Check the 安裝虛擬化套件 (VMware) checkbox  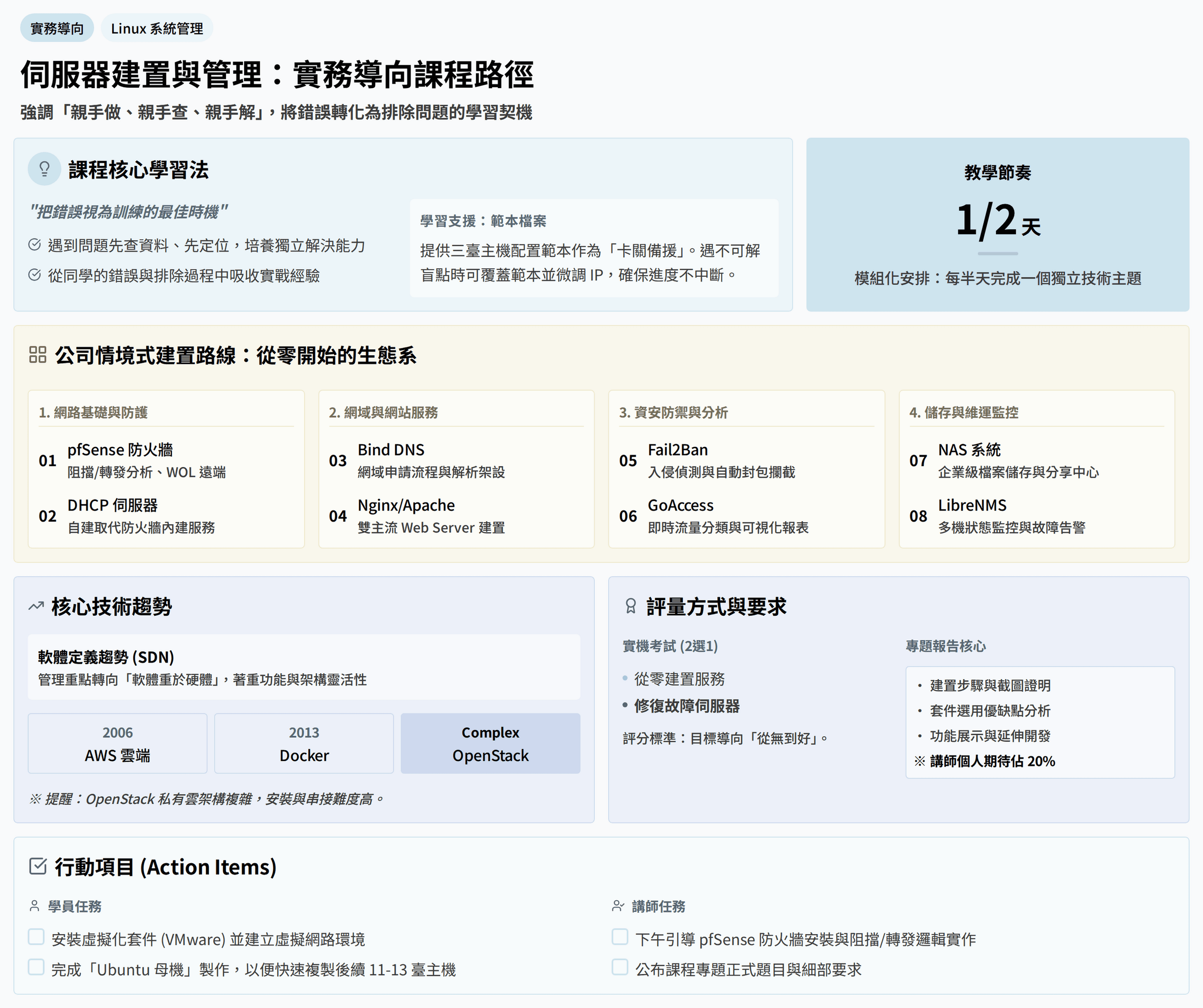pos(36,937)
